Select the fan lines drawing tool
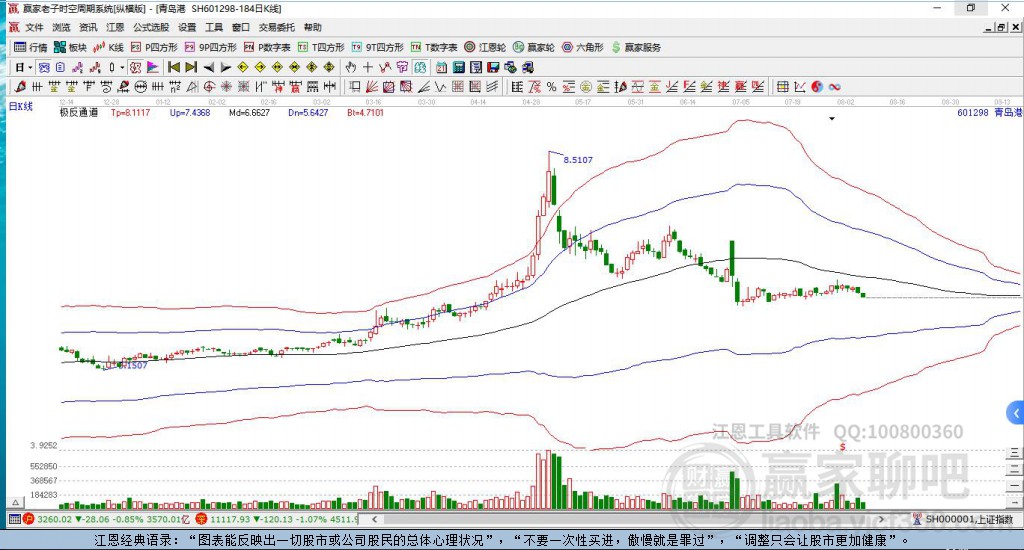This screenshot has width=1024, height=550. point(372,87)
